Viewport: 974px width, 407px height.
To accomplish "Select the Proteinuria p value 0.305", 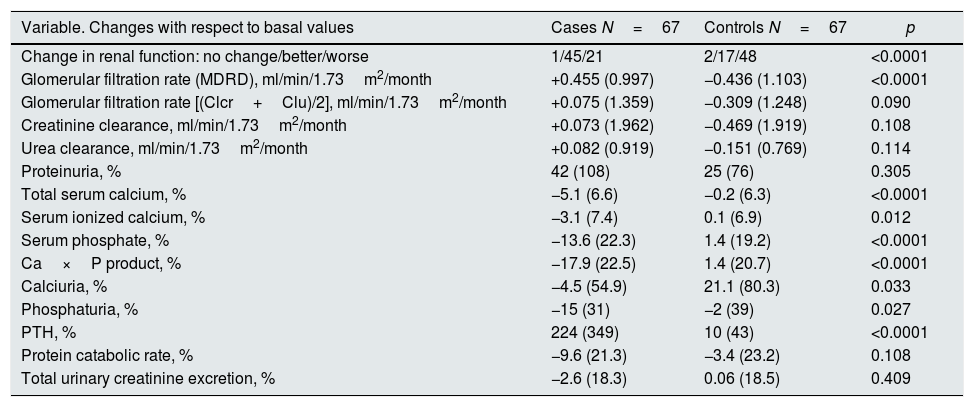I will pyautogui.click(x=891, y=171).
